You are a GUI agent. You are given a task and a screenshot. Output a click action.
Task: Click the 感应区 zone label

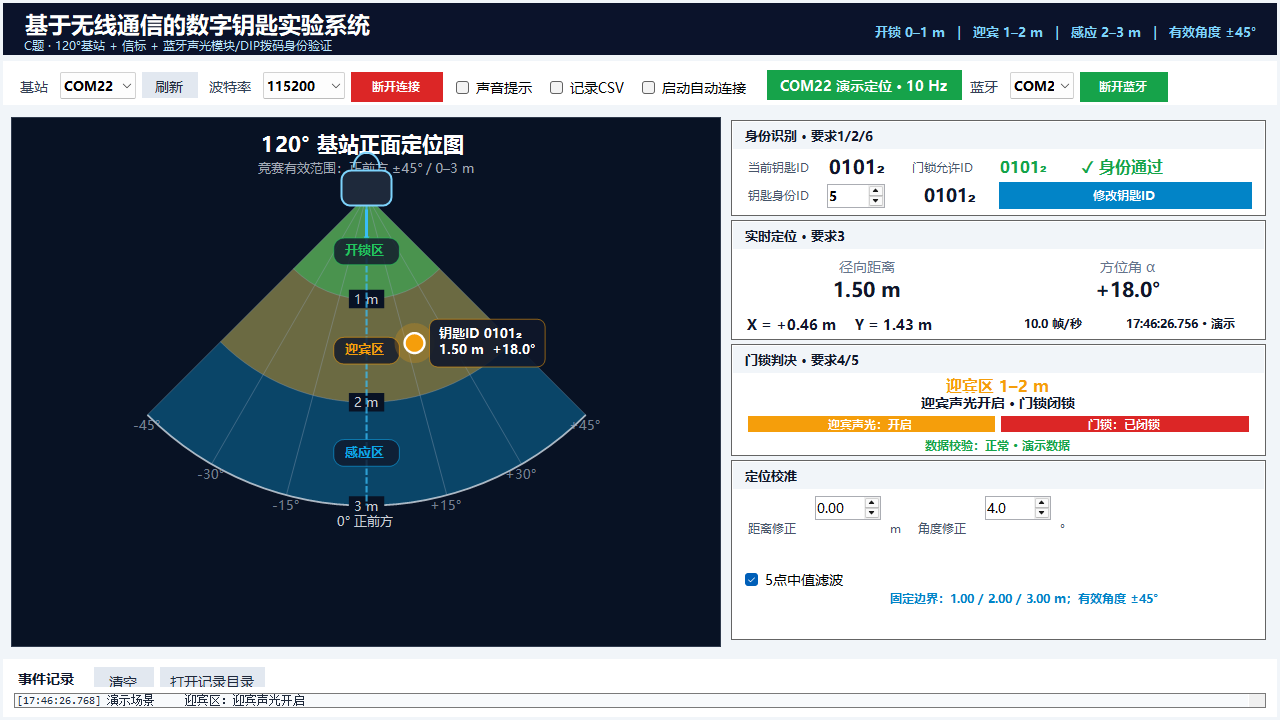point(365,452)
